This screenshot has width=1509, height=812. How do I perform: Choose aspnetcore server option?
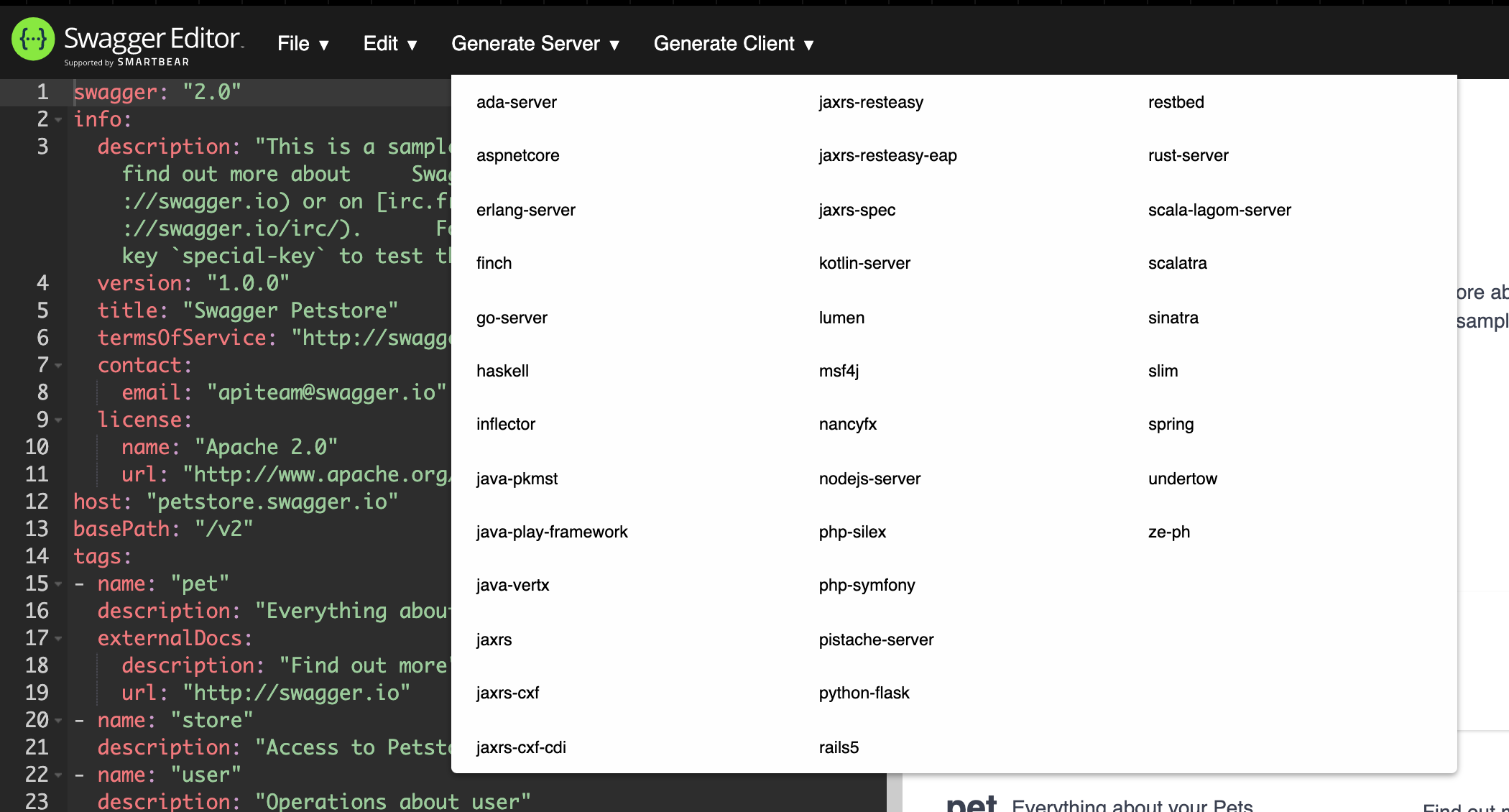(x=517, y=155)
